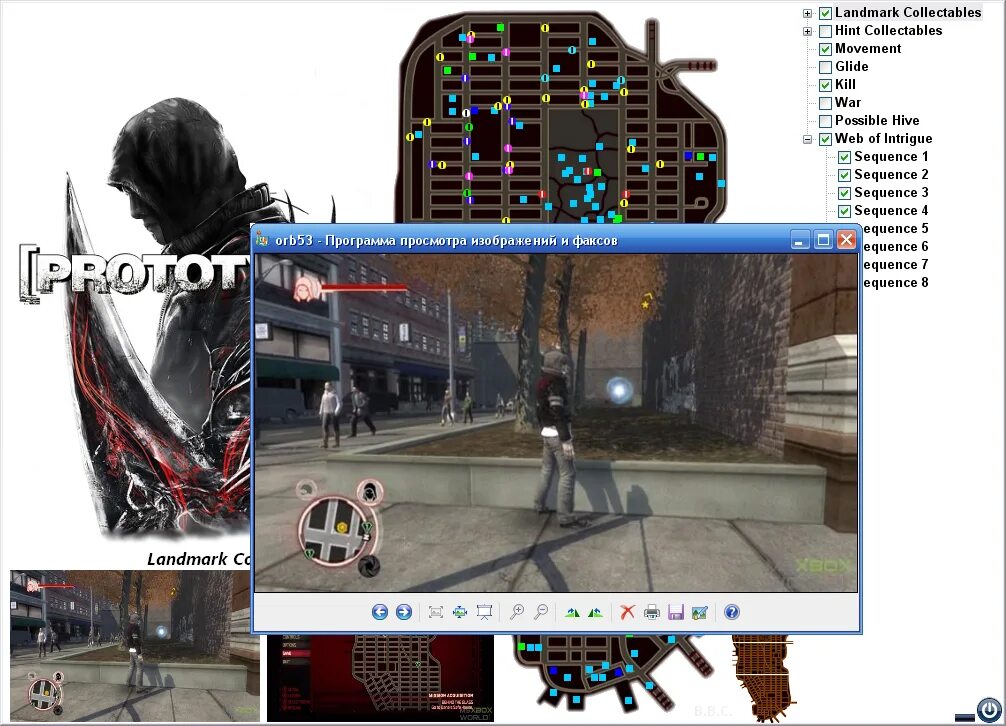Open viewer Help with the question mark icon
This screenshot has height=726, width=1006.
coord(731,612)
